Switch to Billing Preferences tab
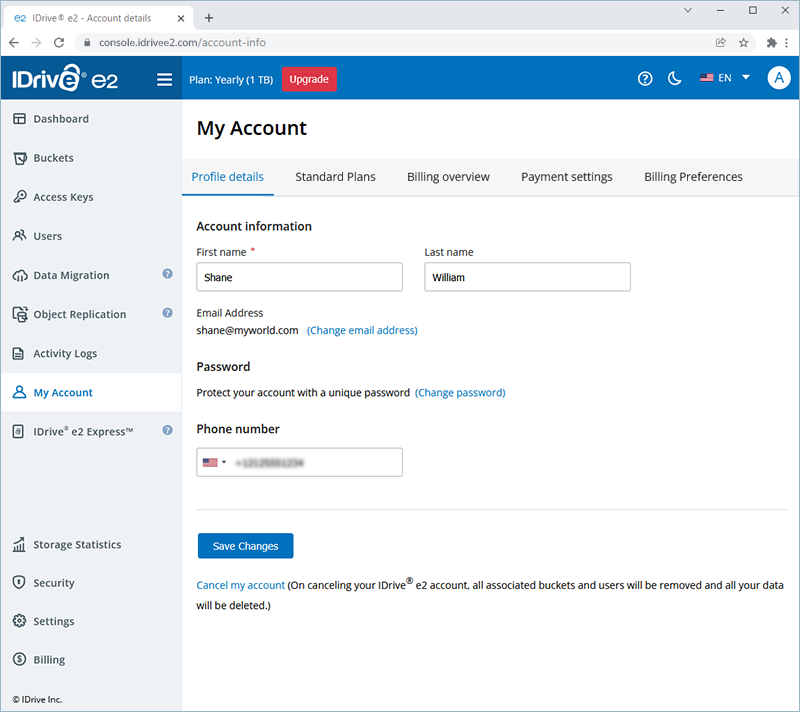Image resolution: width=800 pixels, height=712 pixels. click(x=693, y=176)
